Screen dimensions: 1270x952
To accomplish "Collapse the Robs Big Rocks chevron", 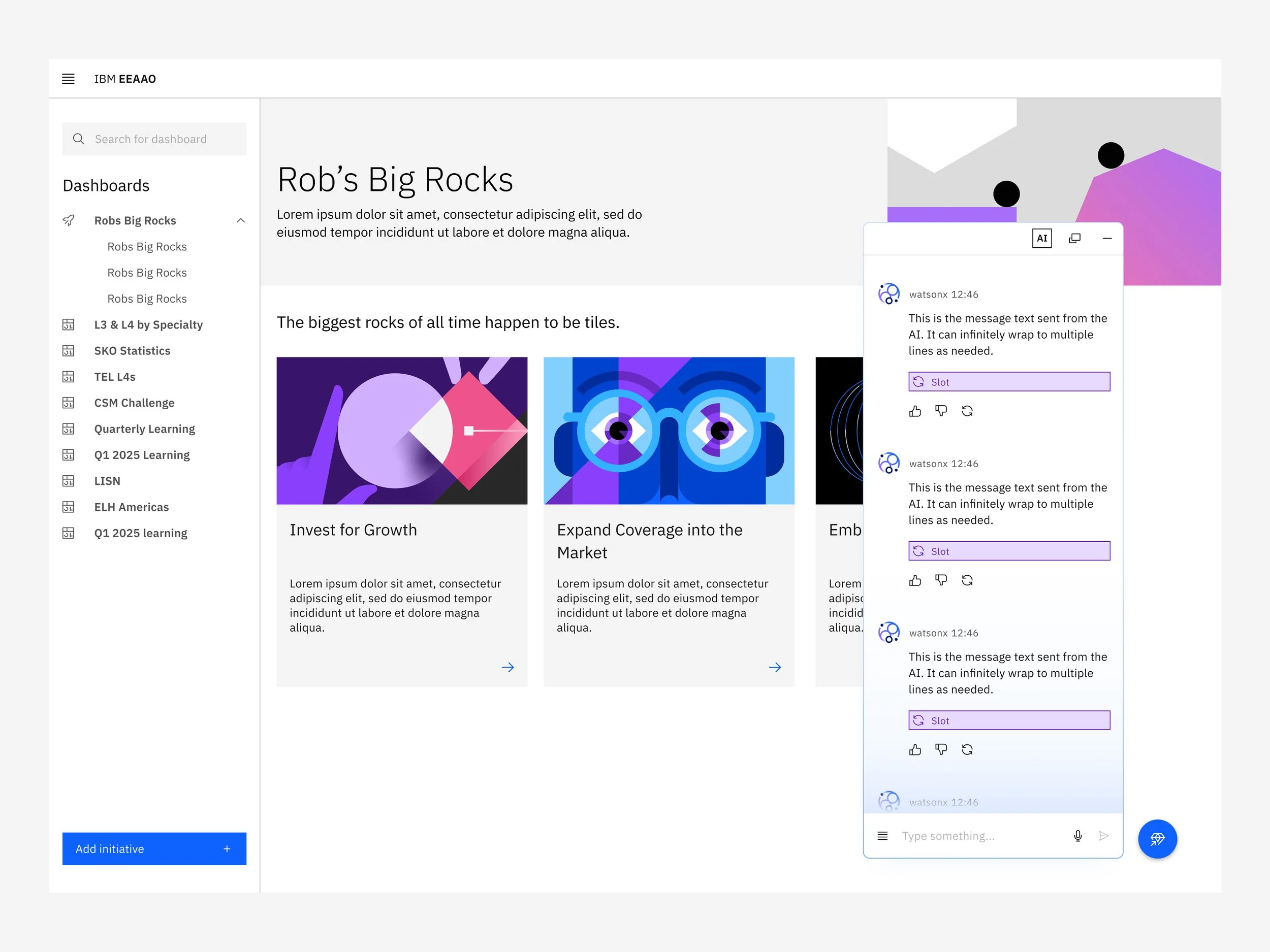I will [x=241, y=221].
